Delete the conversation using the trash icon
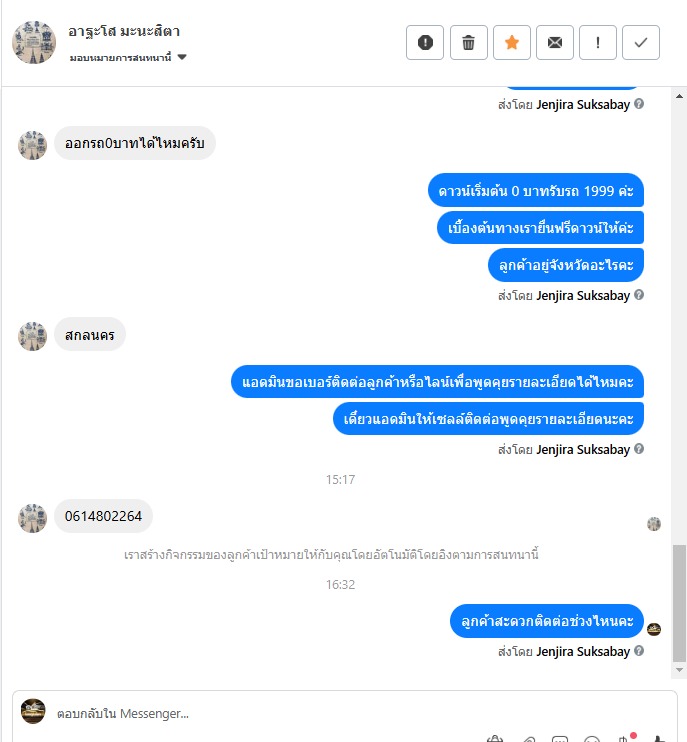The width and height of the screenshot is (687, 742). [468, 43]
